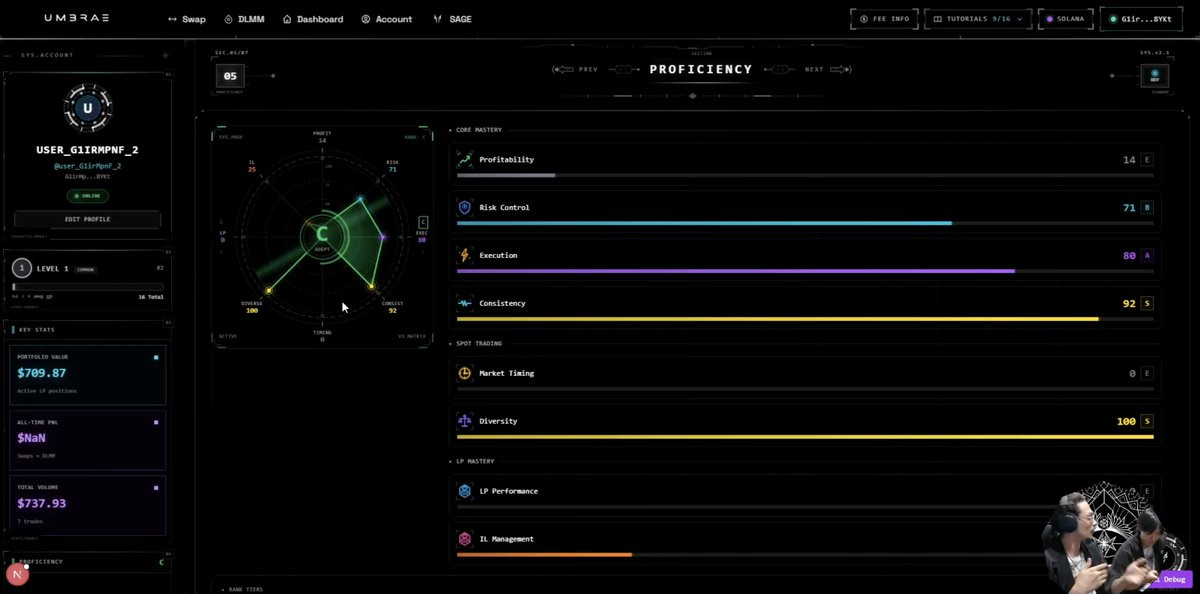Open the Swap page in top navigation
This screenshot has width=1200, height=594.
click(x=187, y=19)
